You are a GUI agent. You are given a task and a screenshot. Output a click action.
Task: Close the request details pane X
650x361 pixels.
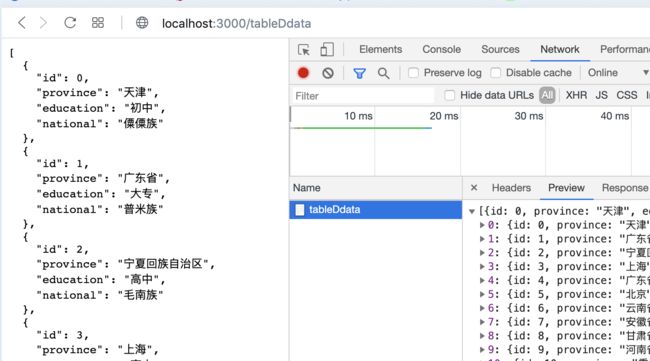(x=474, y=188)
